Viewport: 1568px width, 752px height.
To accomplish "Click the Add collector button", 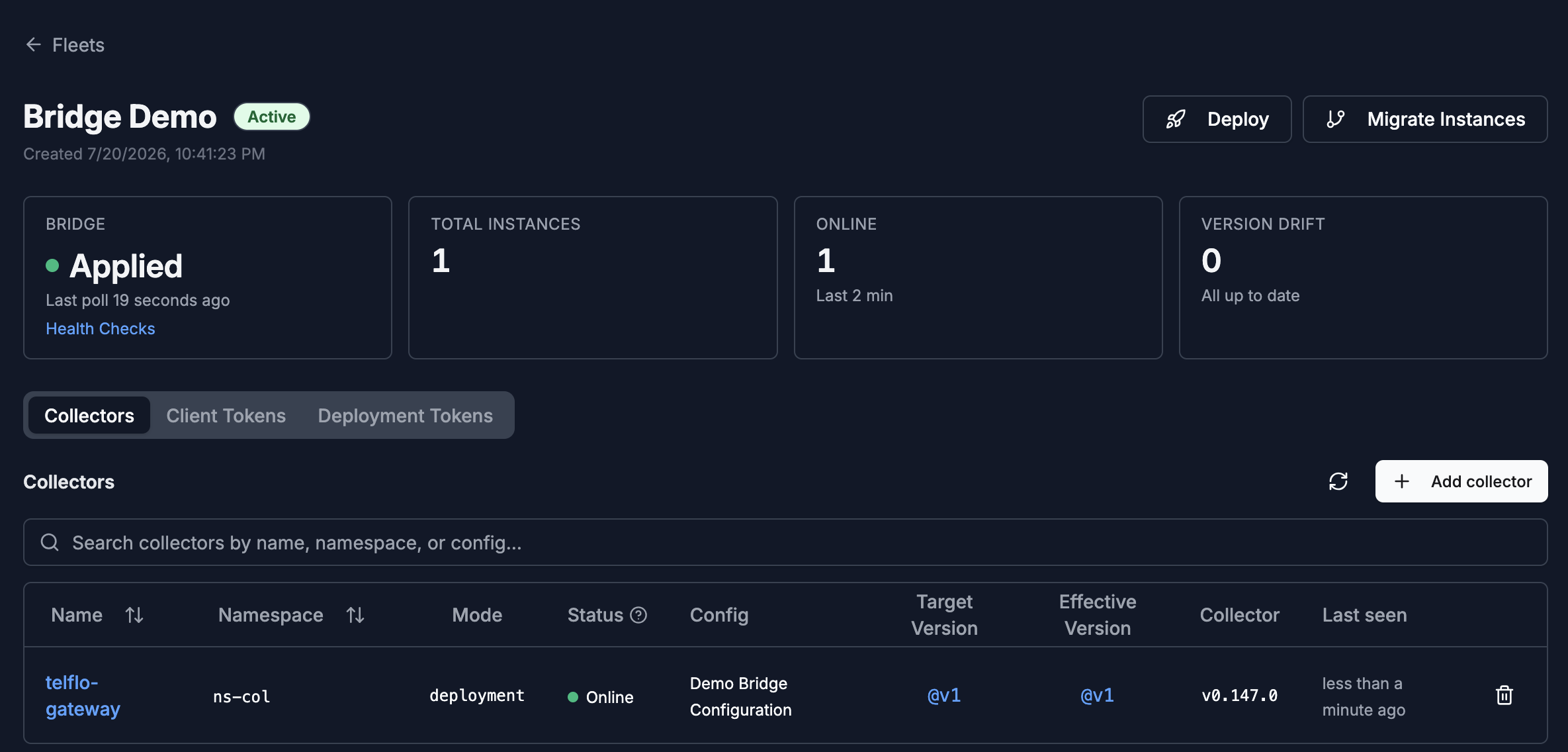I will 1461,481.
